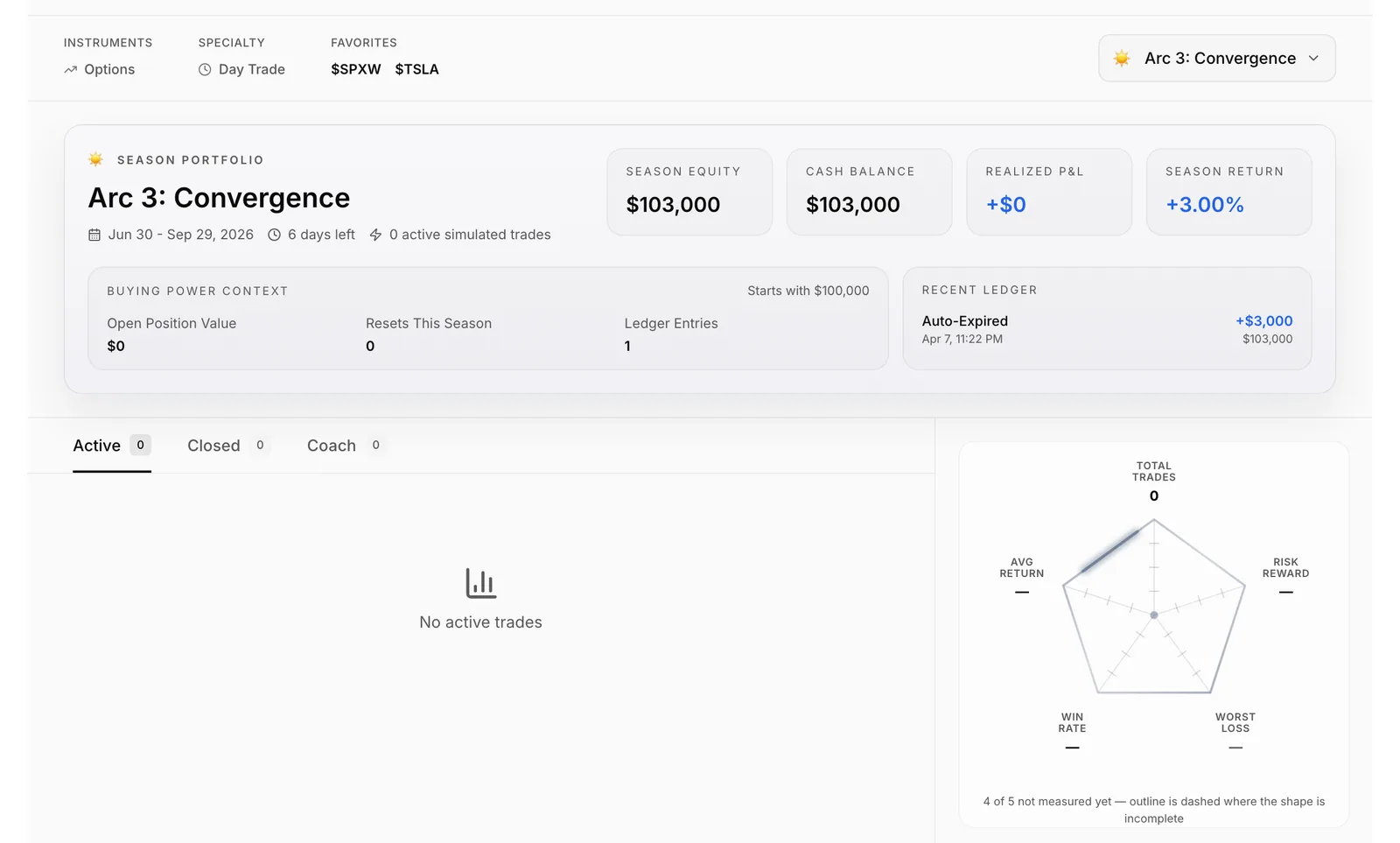The width and height of the screenshot is (1400, 843).
Task: Select the Options instrument label
Action: 109,69
